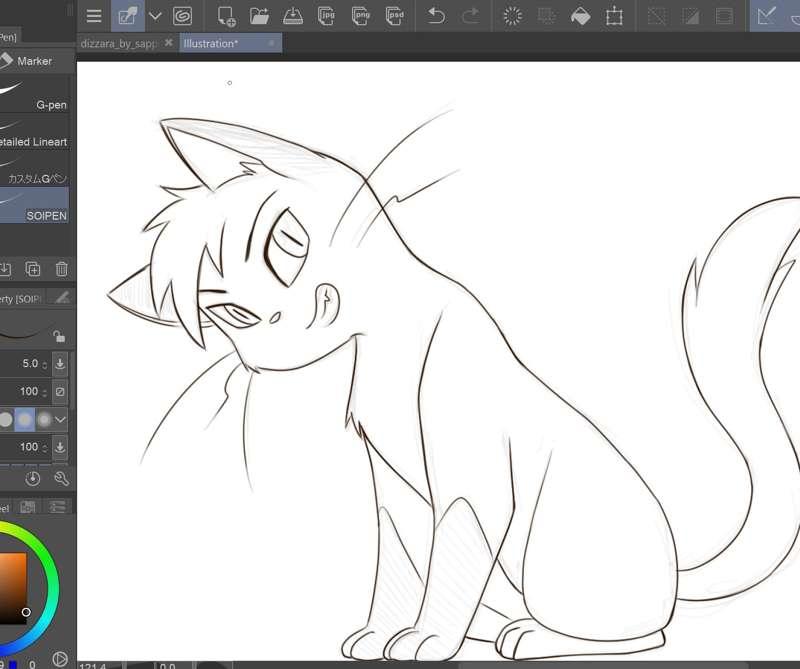Select the カスタムGペン sub tool
The image size is (800, 669).
[x=34, y=168]
